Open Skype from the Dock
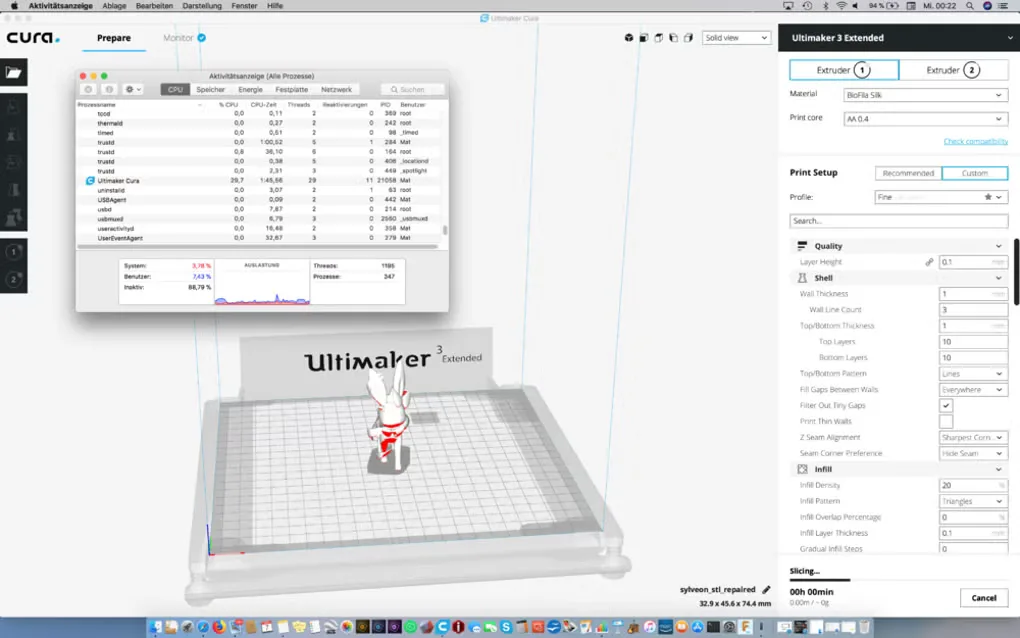The height and width of the screenshot is (638, 1020). pyautogui.click(x=506, y=627)
